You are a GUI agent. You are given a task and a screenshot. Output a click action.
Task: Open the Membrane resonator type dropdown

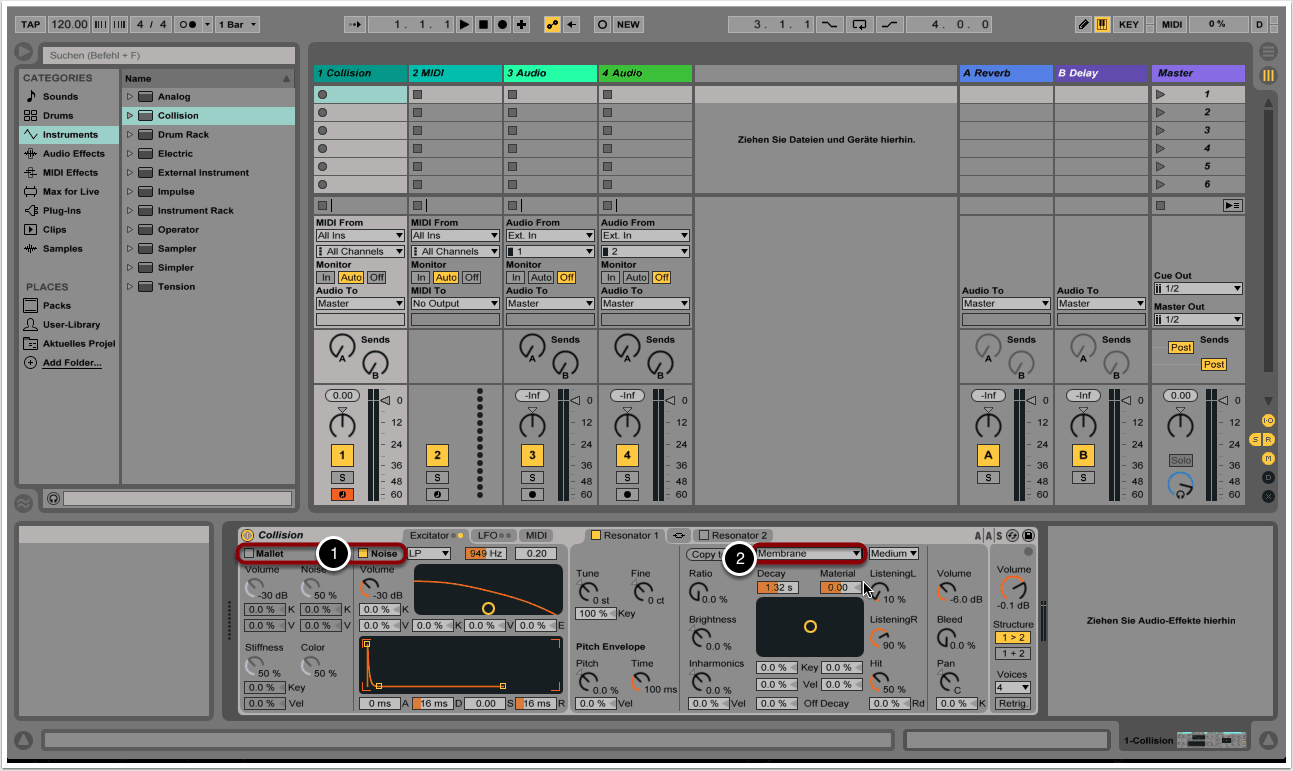[x=808, y=553]
